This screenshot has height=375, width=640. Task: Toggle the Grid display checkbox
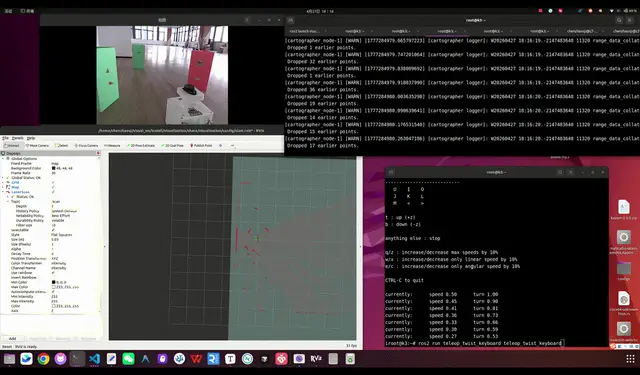tap(53, 182)
